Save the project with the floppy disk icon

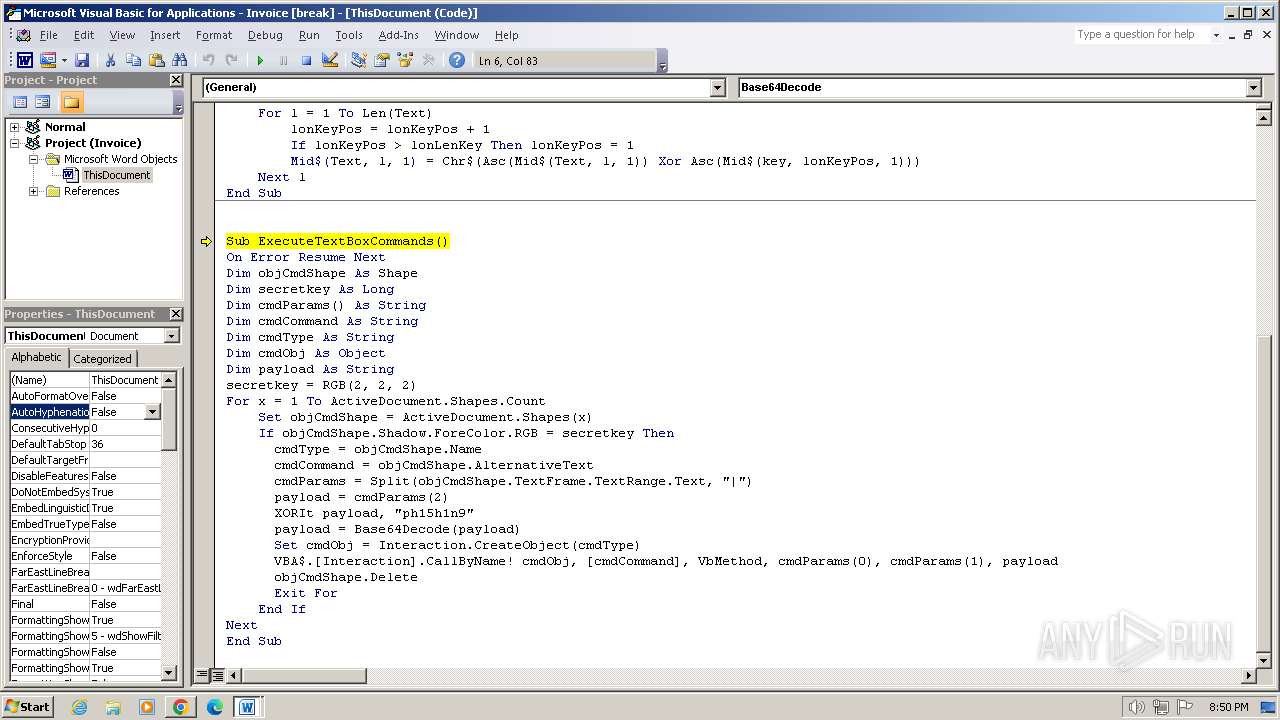tap(82, 61)
